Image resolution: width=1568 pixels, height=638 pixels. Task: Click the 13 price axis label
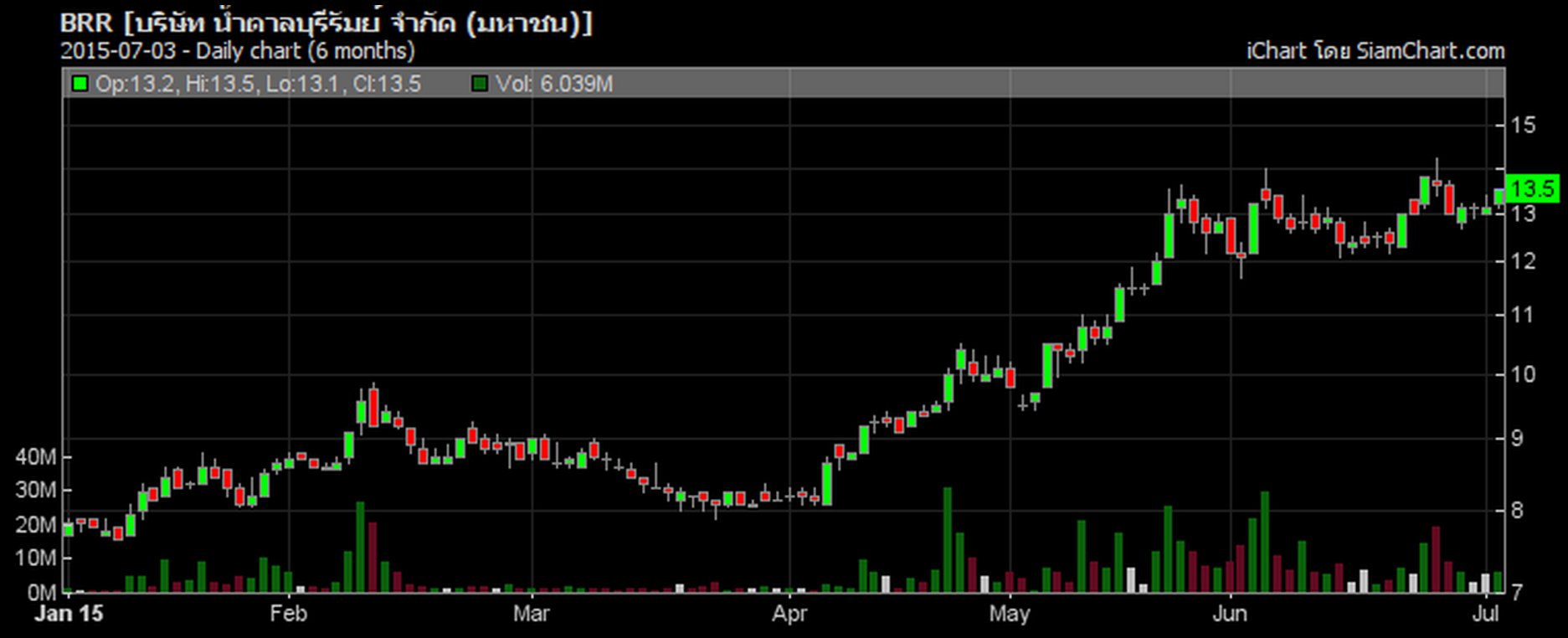[x=1524, y=214]
